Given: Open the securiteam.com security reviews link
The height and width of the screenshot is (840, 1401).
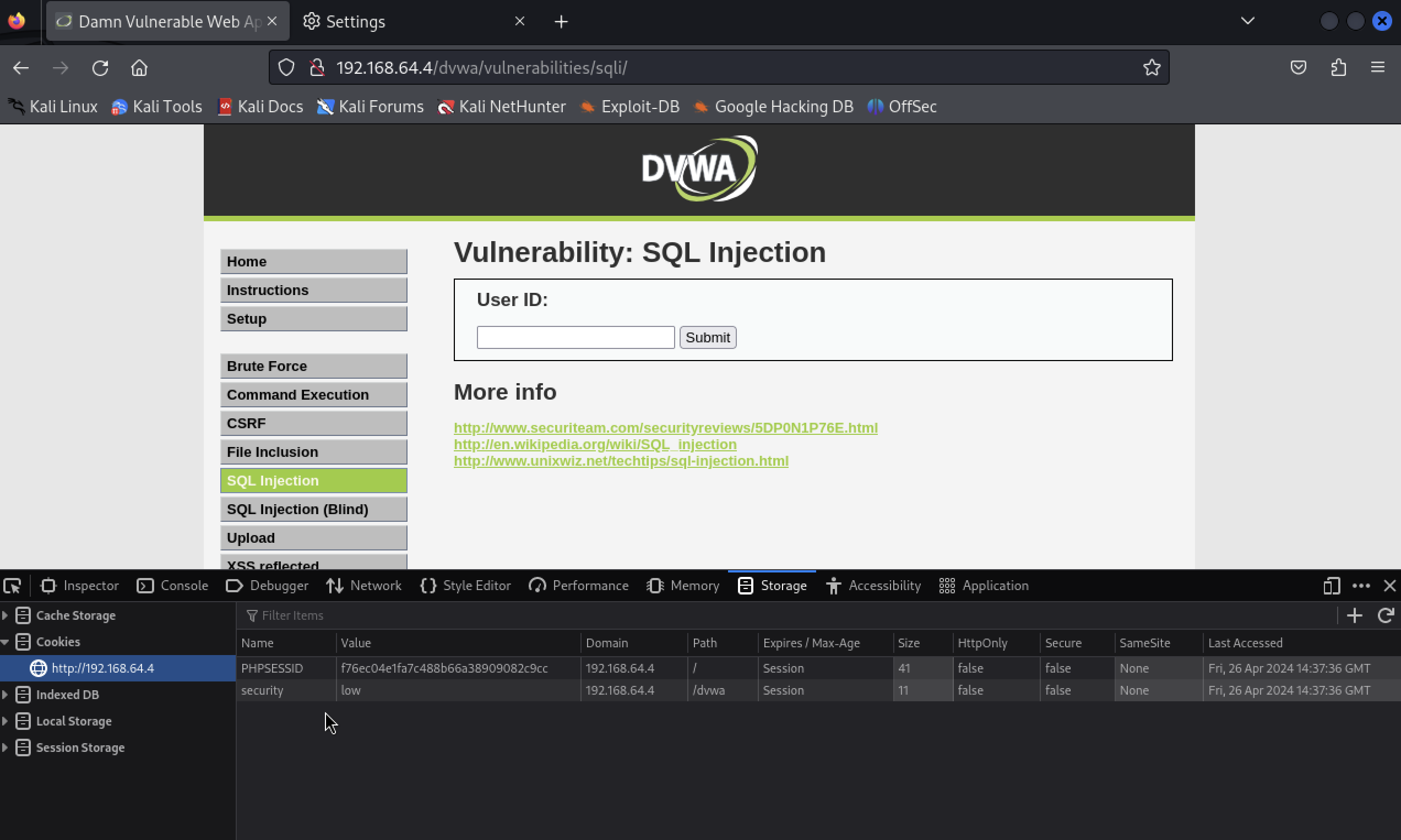Looking at the screenshot, I should (665, 428).
